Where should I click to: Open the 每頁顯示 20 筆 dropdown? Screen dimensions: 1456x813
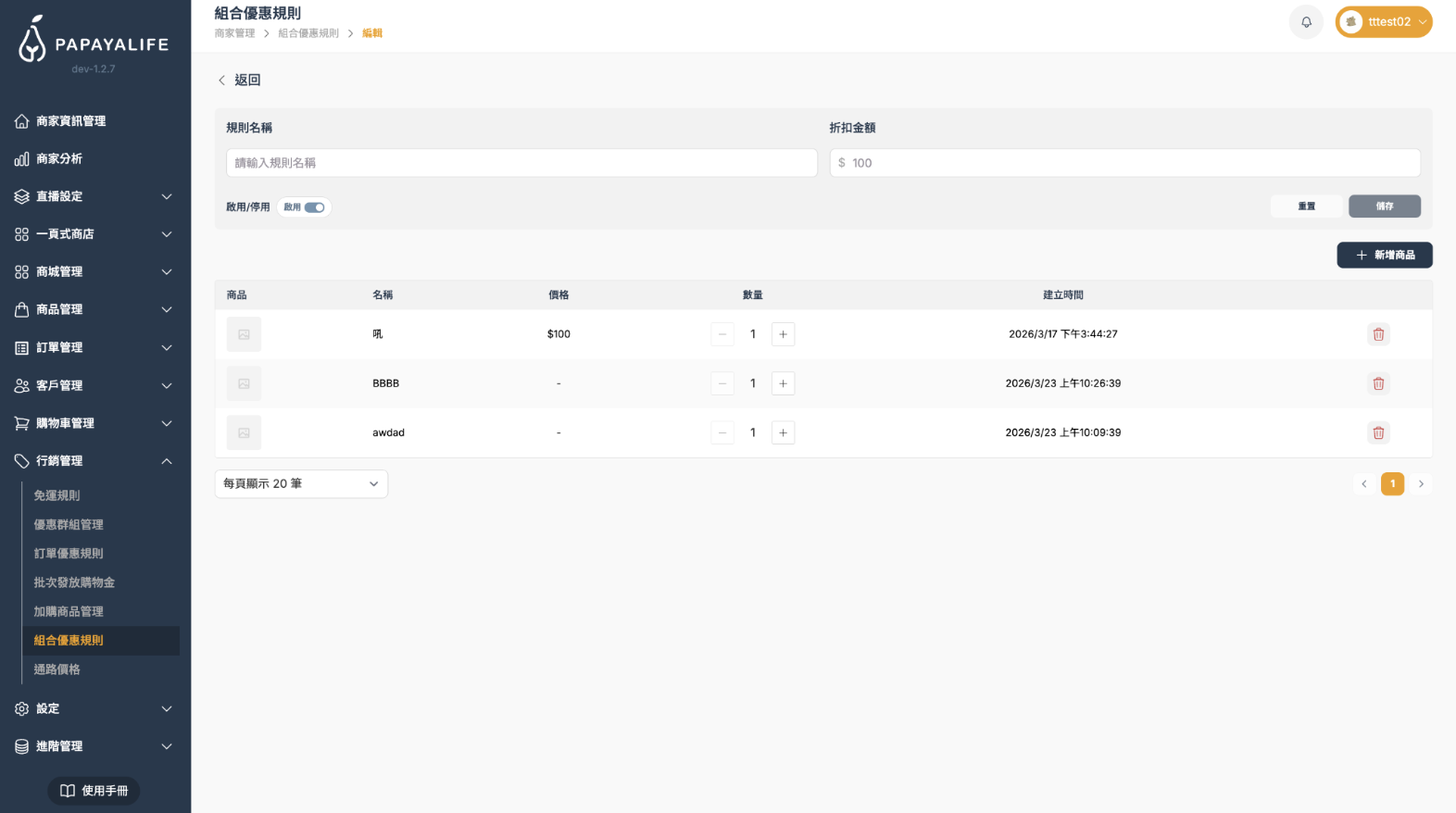[301, 483]
